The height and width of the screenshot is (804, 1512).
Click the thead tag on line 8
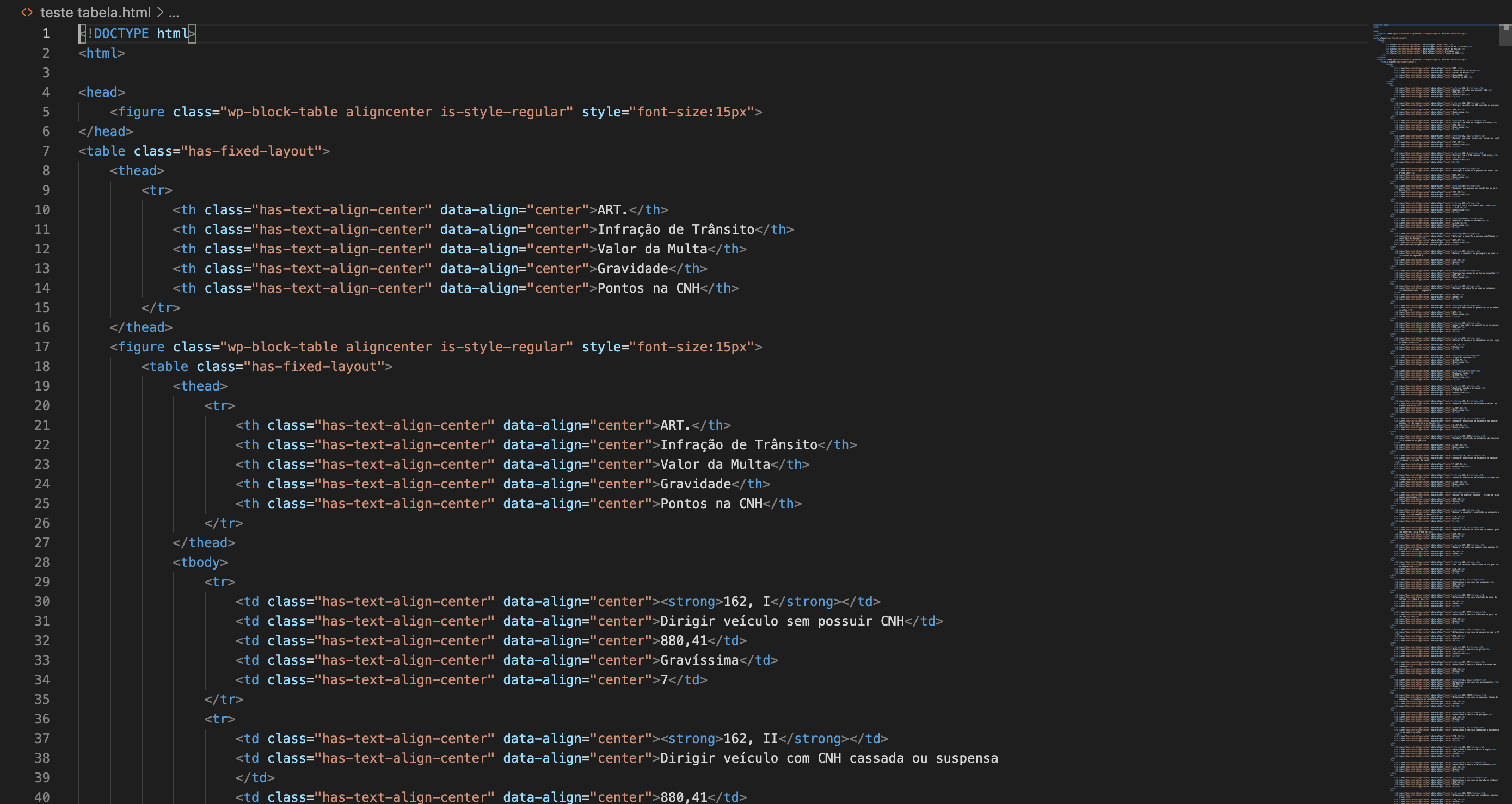(137, 171)
